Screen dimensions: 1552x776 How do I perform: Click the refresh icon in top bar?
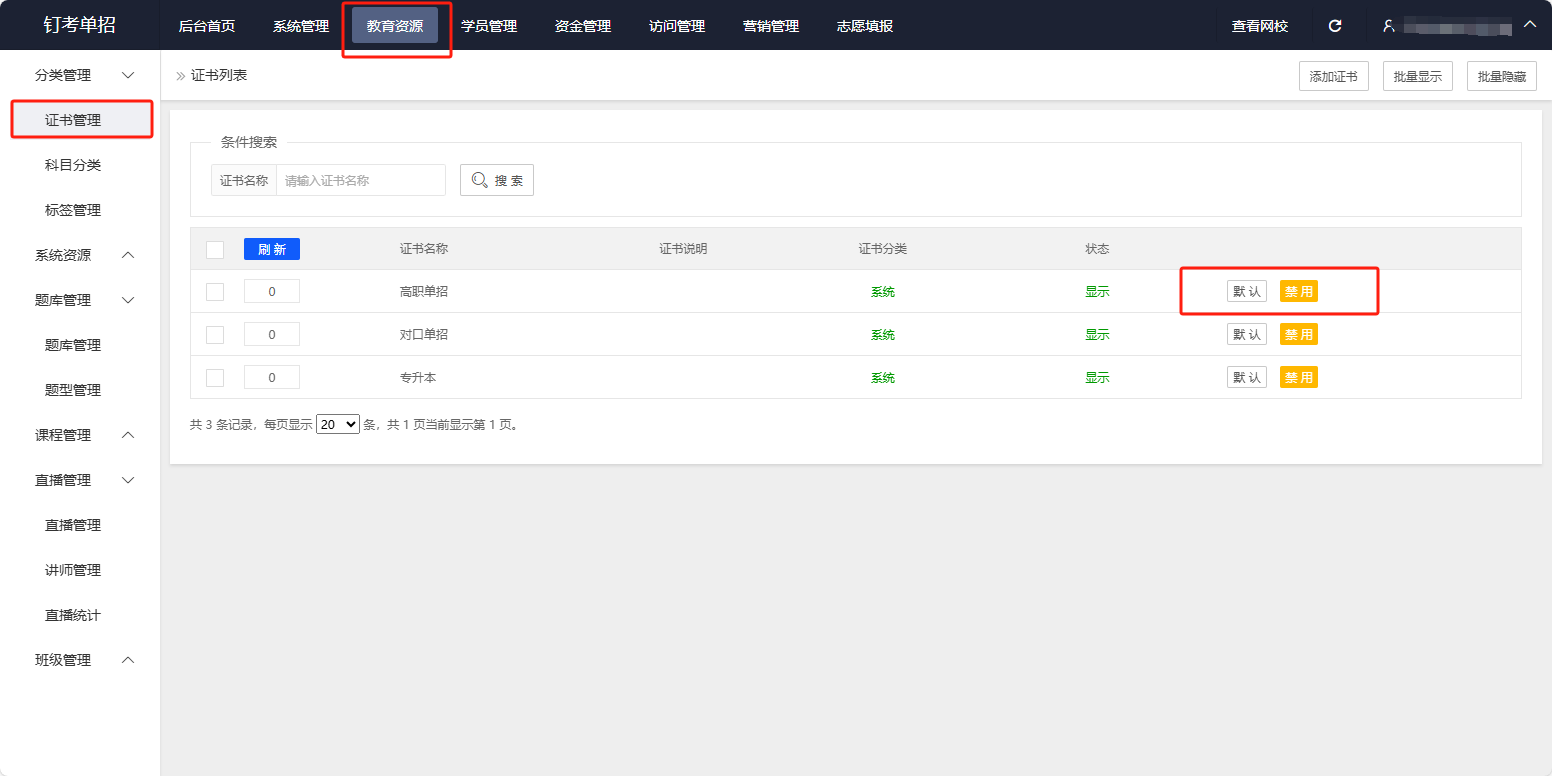[x=1335, y=26]
